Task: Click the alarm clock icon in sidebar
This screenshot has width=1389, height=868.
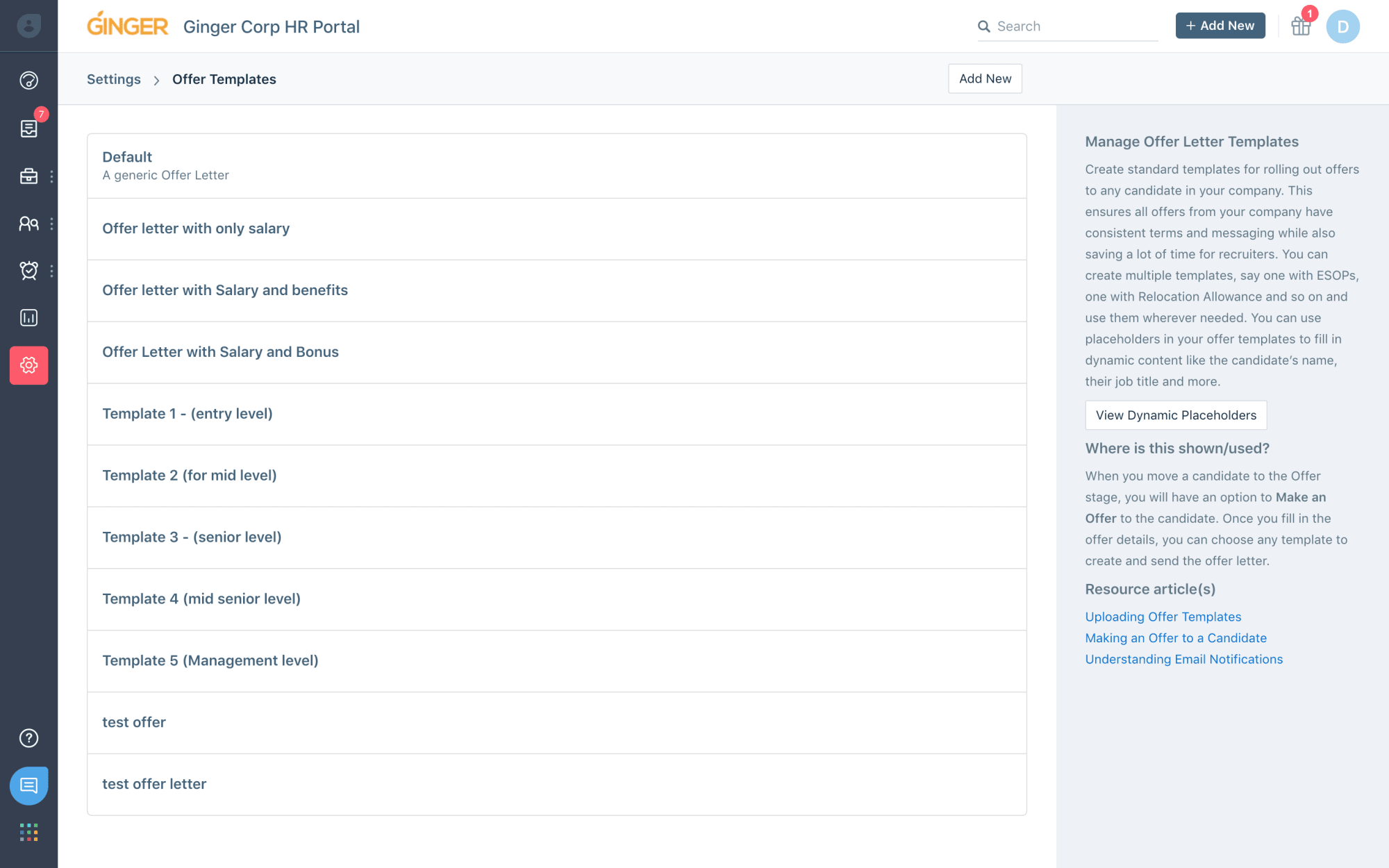Action: pyautogui.click(x=28, y=271)
